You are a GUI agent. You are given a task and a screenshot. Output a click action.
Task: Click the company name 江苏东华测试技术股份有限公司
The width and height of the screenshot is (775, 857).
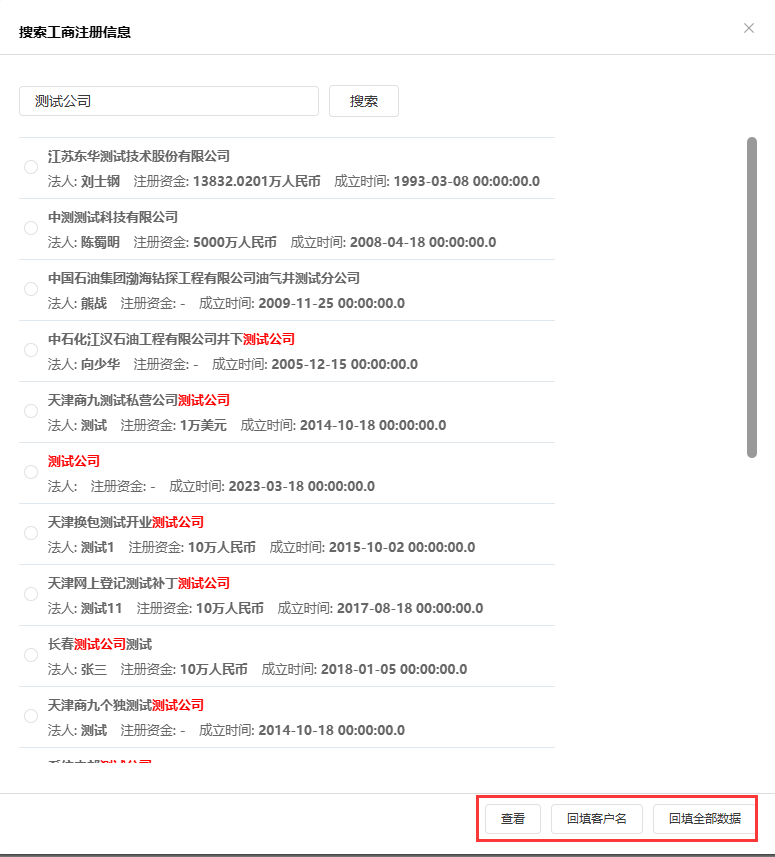(139, 156)
